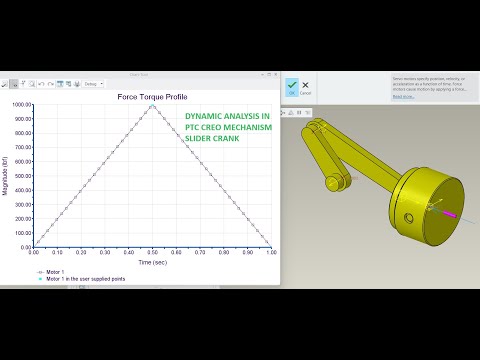Select the zoom magnifier icon in Chart Tool
480x360 pixels.
[x=32, y=84]
